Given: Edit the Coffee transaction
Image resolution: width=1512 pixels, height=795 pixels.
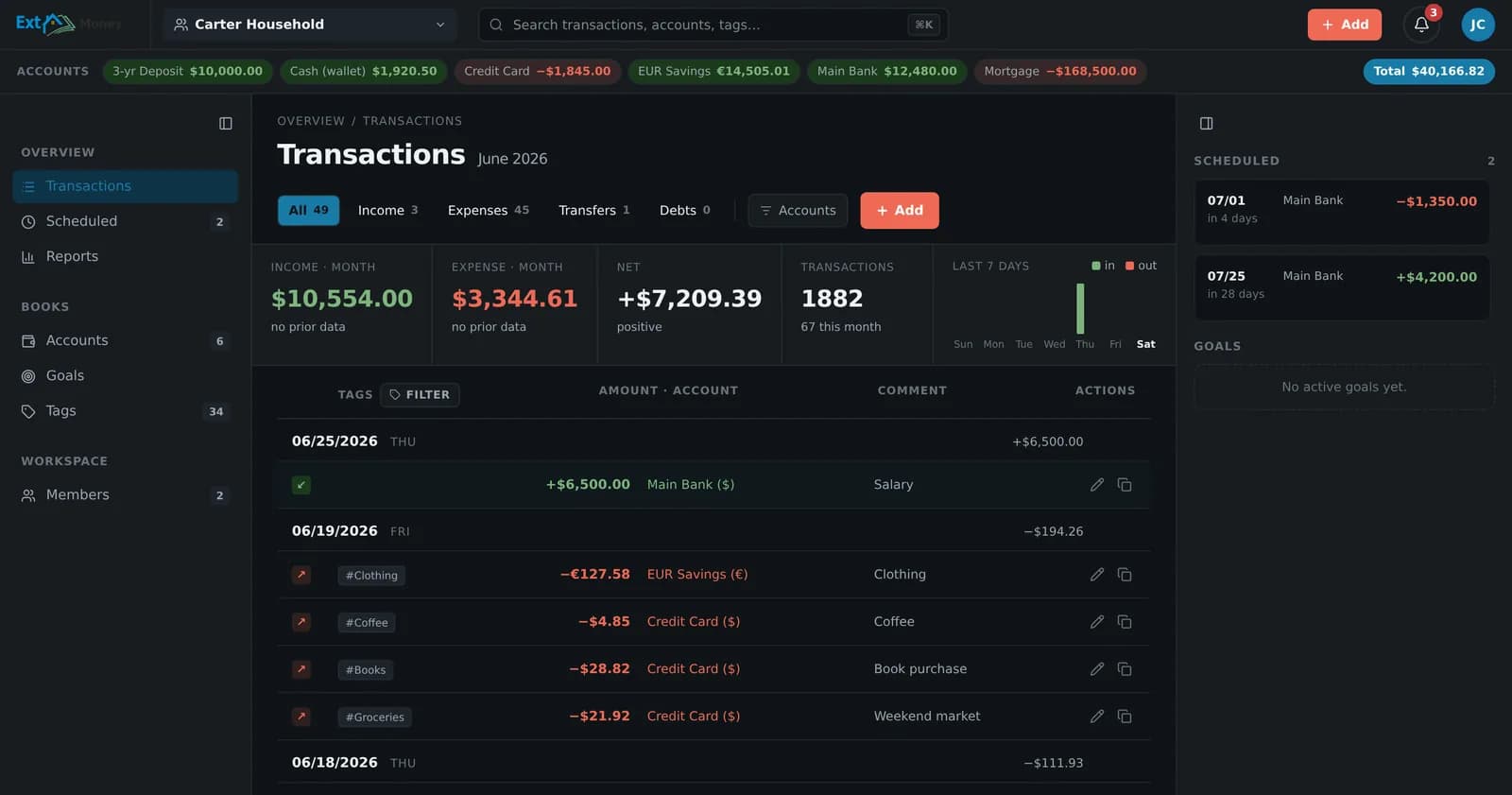Looking at the screenshot, I should coord(1097,622).
